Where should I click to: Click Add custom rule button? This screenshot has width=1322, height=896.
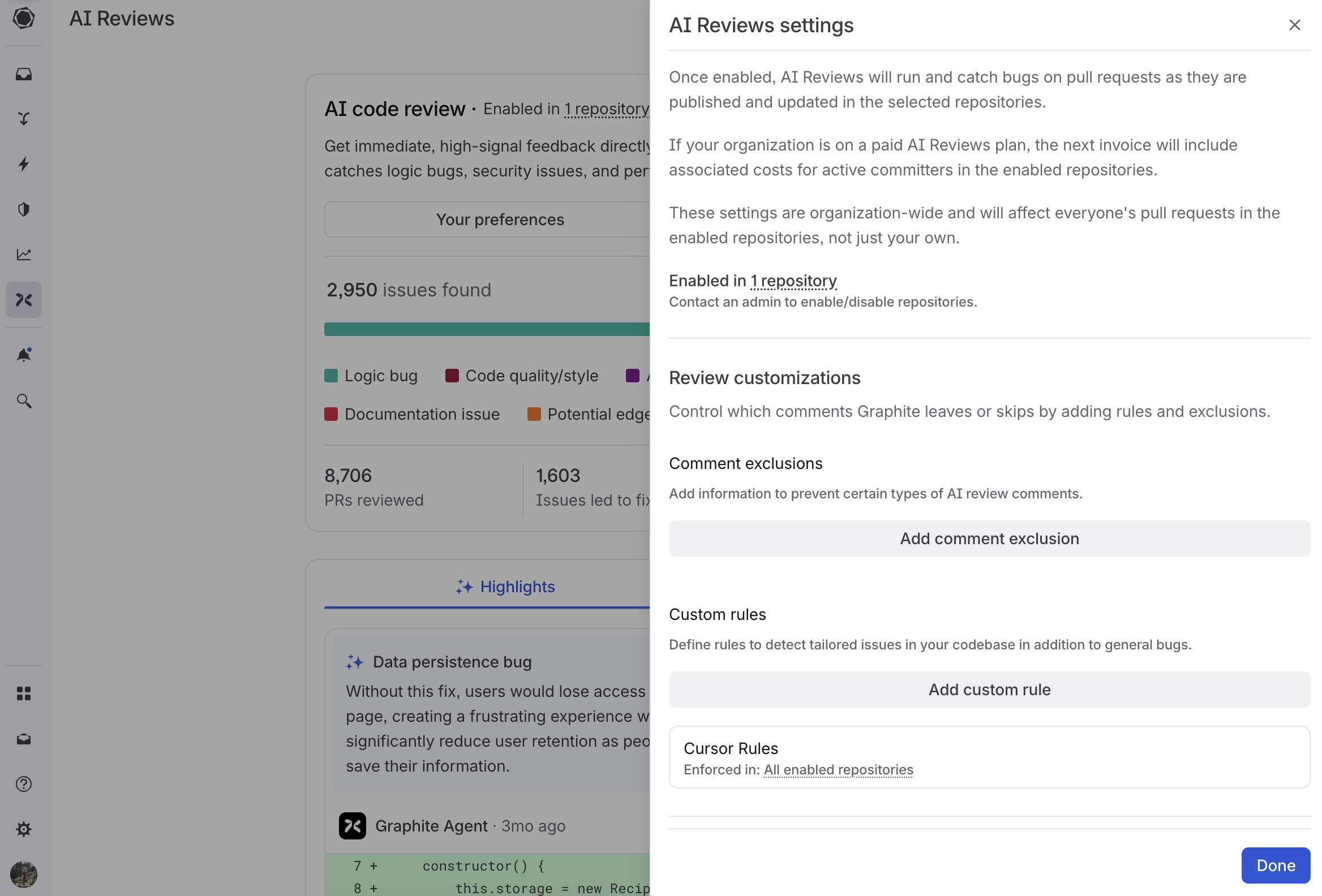click(989, 690)
